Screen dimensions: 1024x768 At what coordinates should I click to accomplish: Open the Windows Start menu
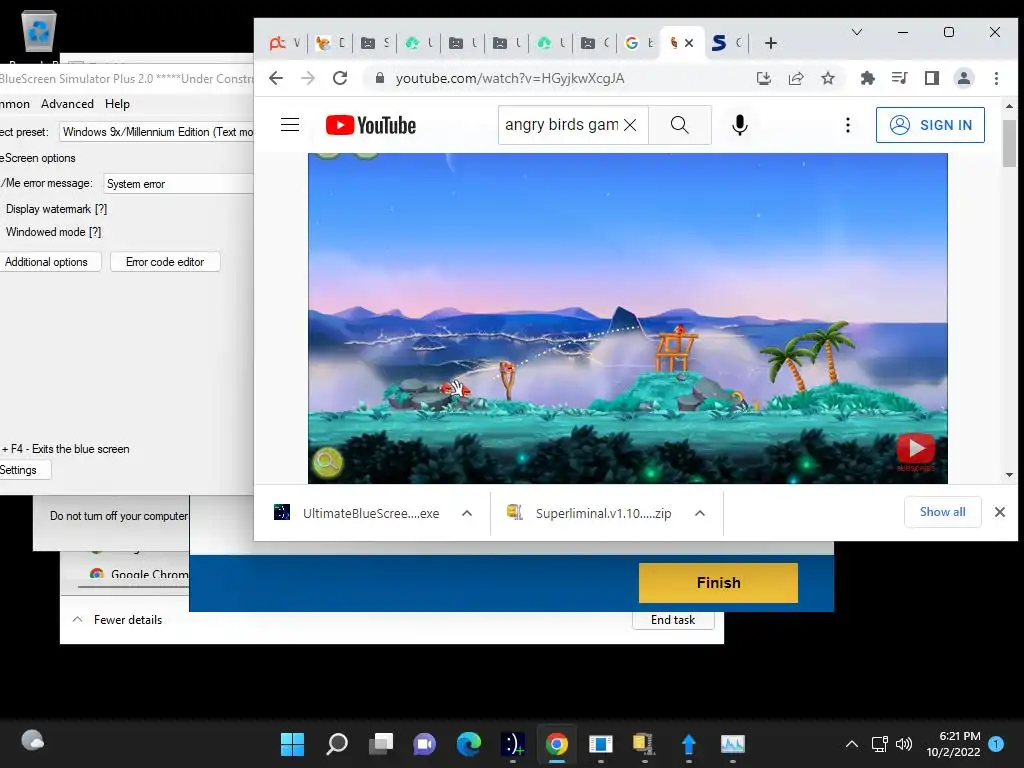pyautogui.click(x=292, y=744)
